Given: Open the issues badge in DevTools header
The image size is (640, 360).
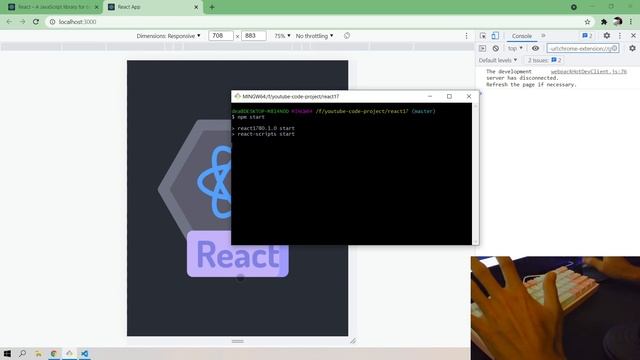Looking at the screenshot, I should click(587, 36).
